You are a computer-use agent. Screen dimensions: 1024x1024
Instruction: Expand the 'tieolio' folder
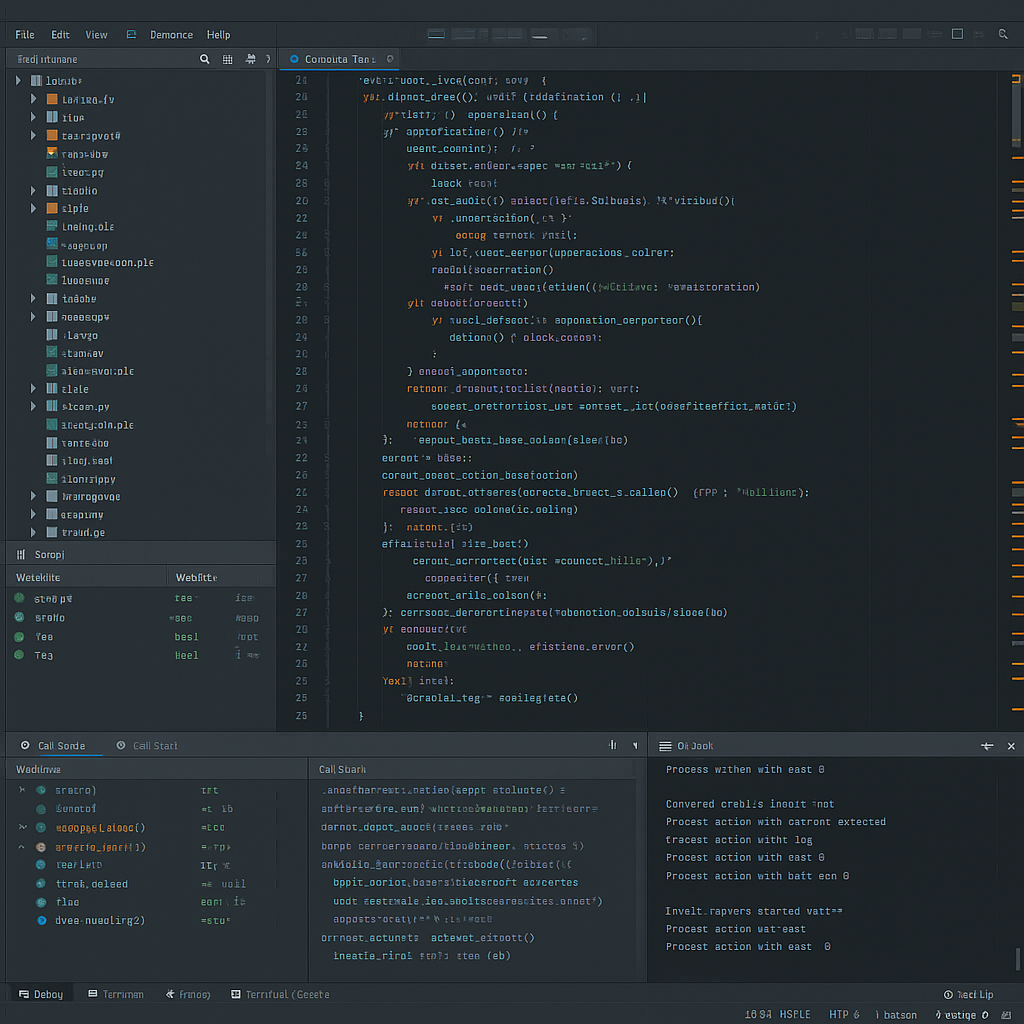click(x=33, y=190)
